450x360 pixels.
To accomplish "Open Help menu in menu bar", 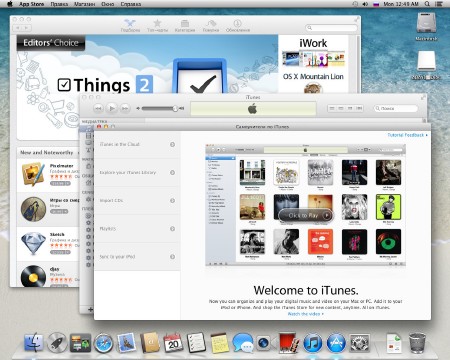I will (130, 4).
